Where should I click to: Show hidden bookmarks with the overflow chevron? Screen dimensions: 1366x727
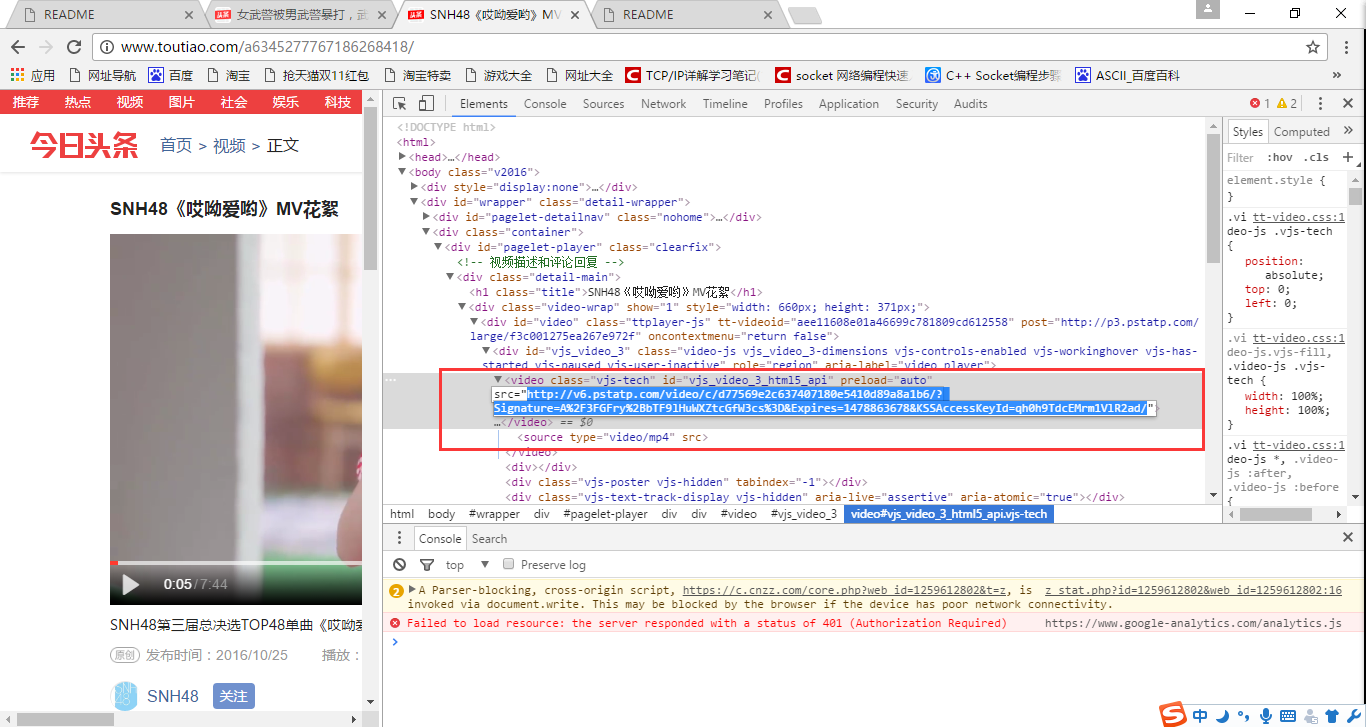1337,75
